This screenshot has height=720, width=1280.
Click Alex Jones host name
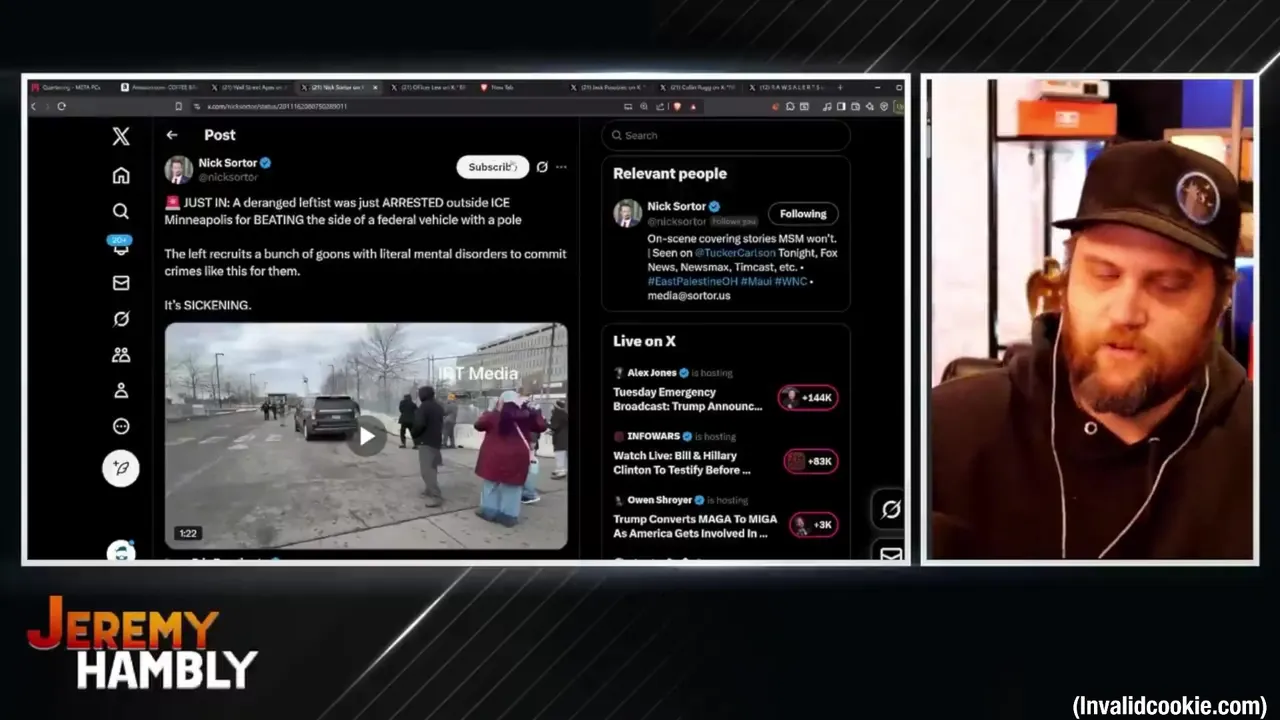coord(652,372)
